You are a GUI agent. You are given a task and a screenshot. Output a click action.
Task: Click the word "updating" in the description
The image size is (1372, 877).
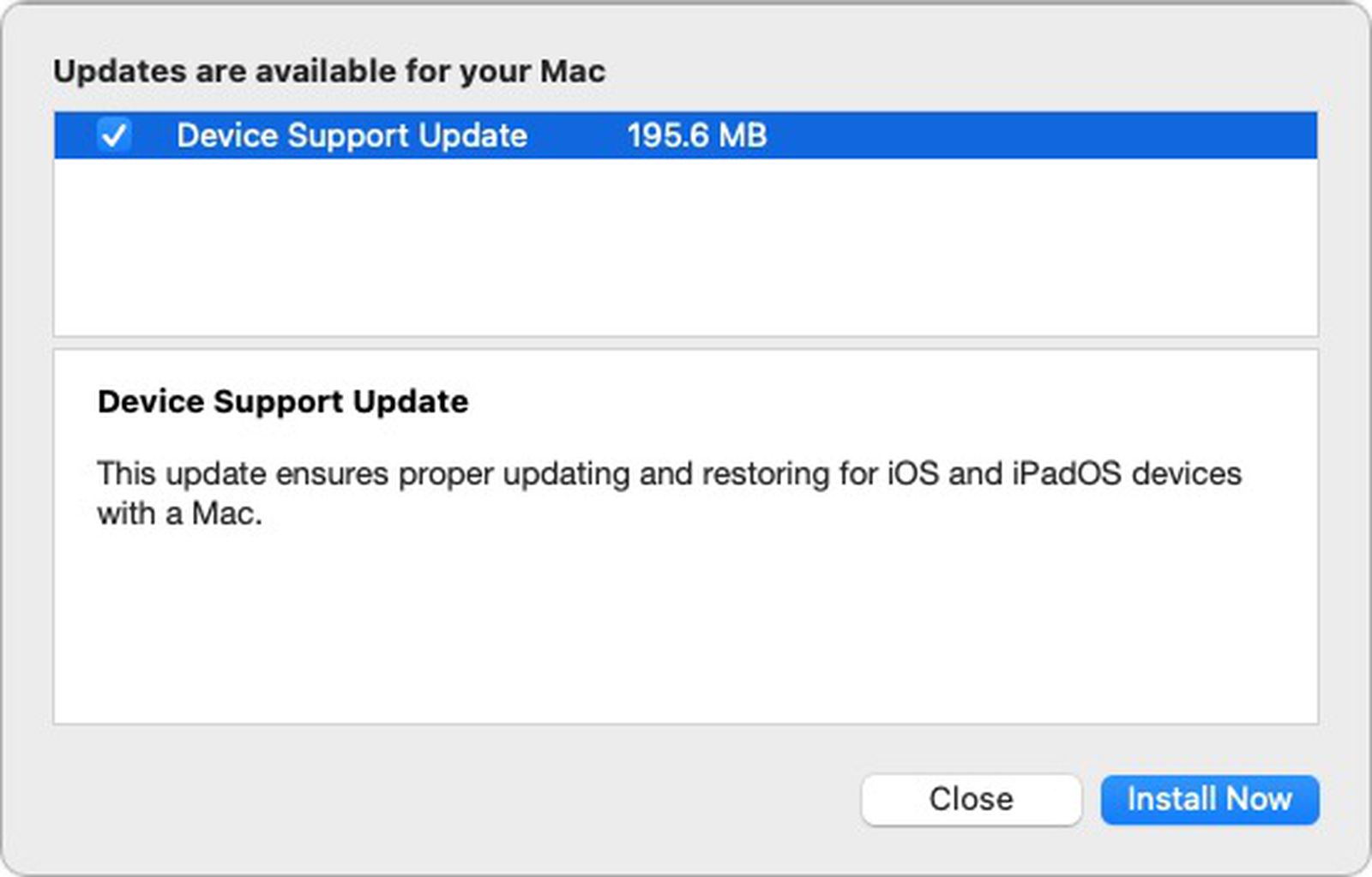(x=566, y=473)
